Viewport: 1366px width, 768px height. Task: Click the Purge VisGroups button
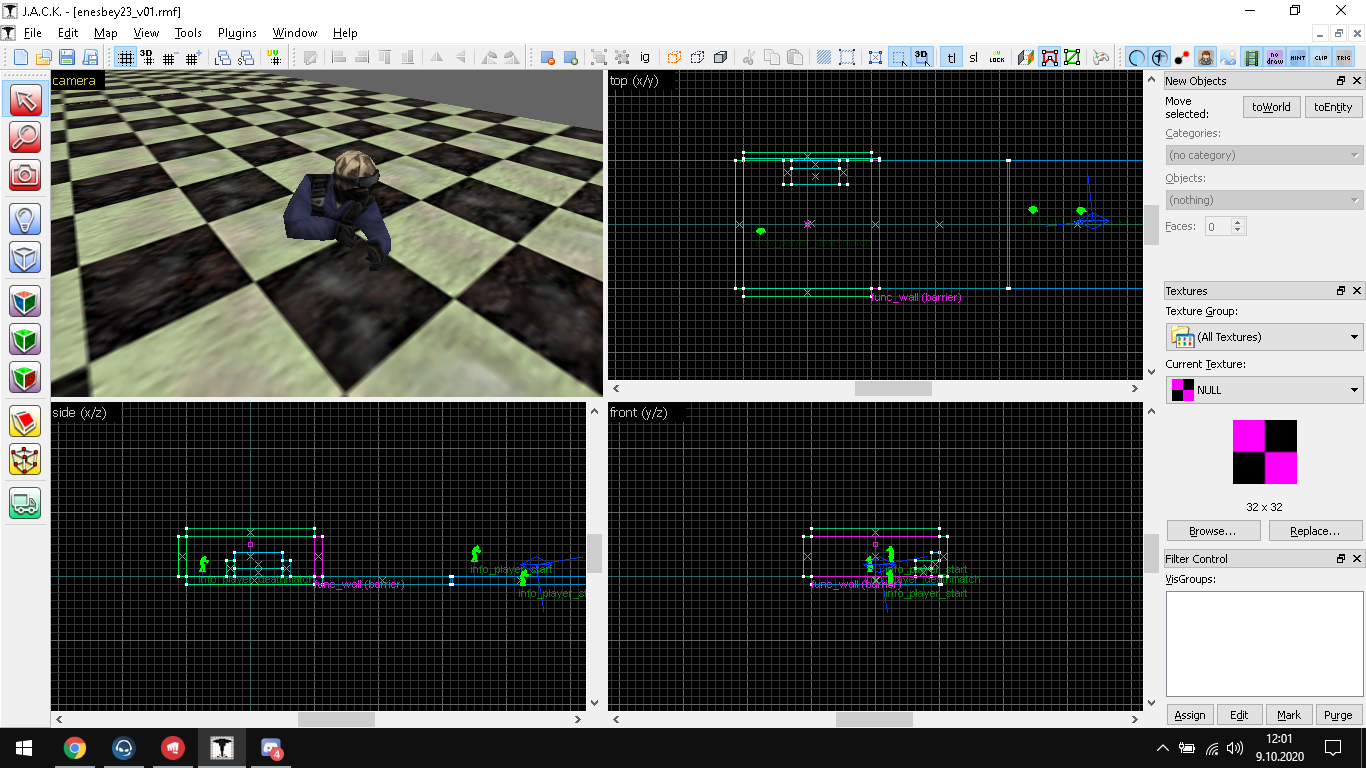point(1338,715)
